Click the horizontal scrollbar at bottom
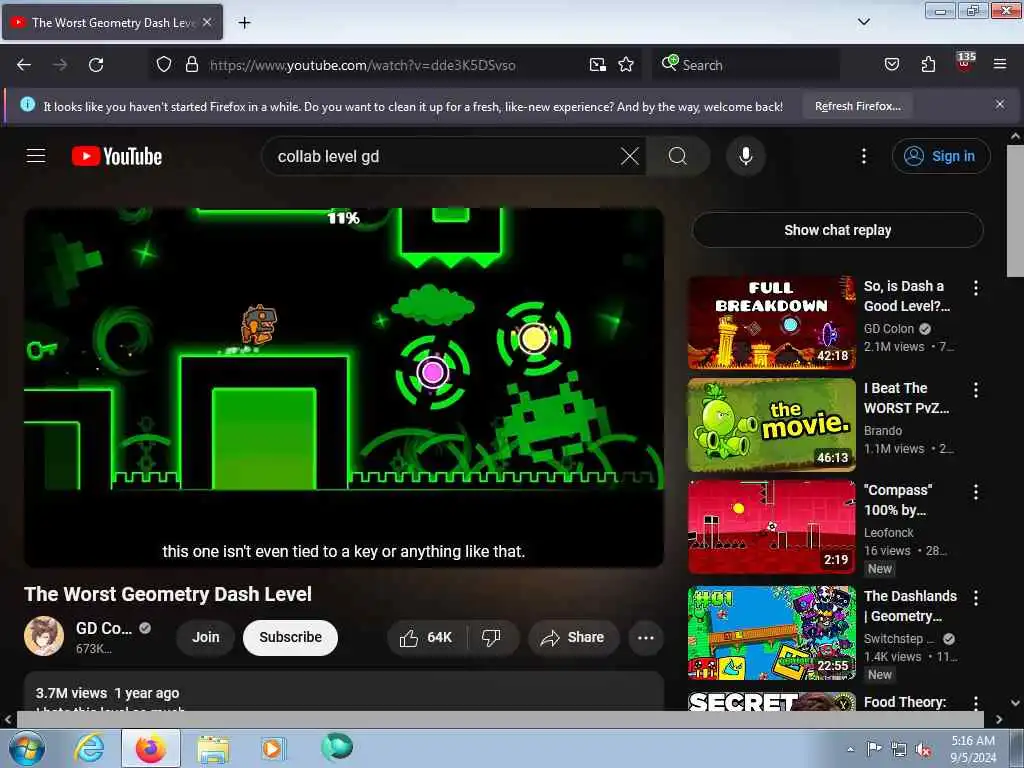 [x=500, y=719]
